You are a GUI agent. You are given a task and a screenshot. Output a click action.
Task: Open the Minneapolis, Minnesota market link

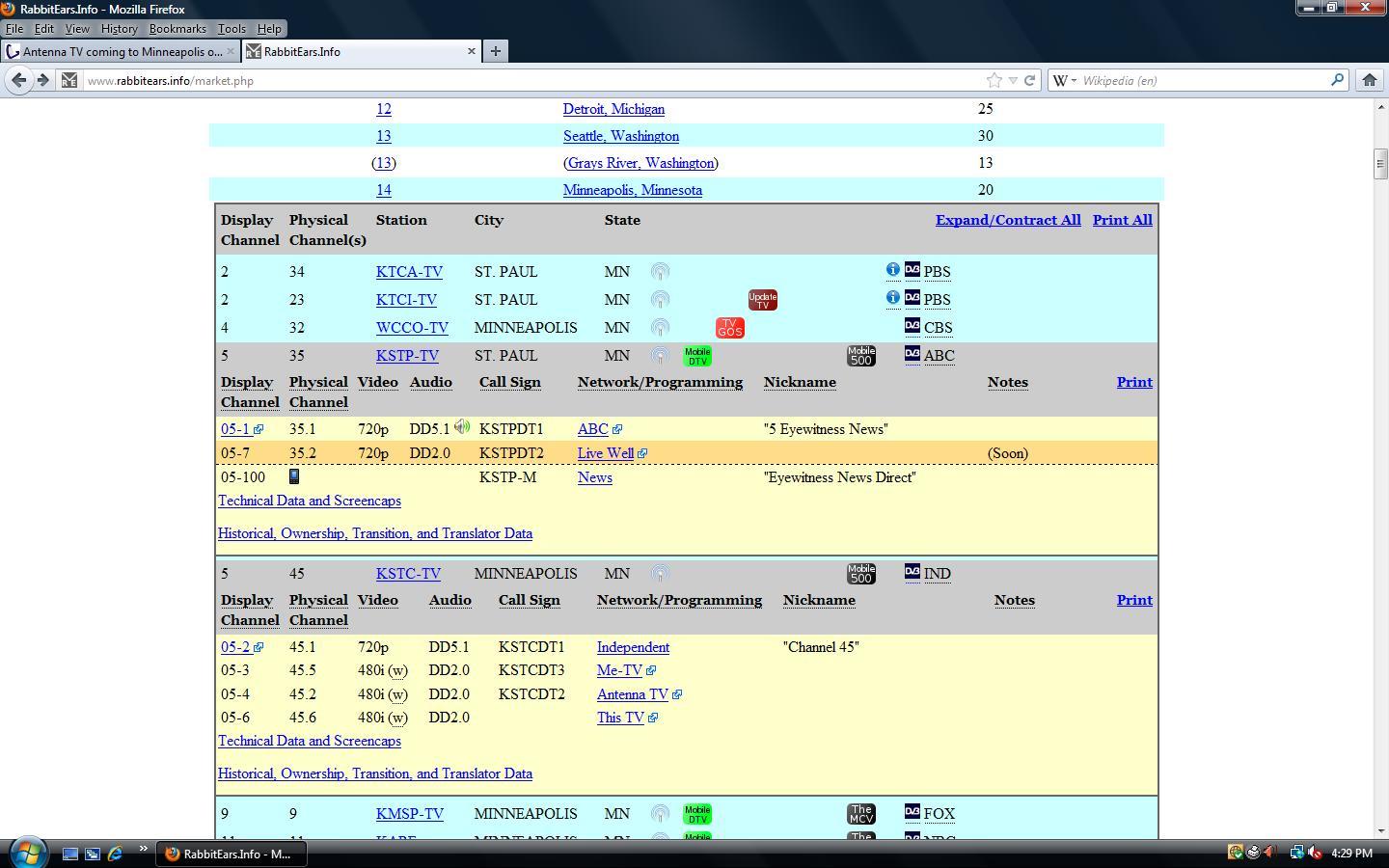pos(633,190)
